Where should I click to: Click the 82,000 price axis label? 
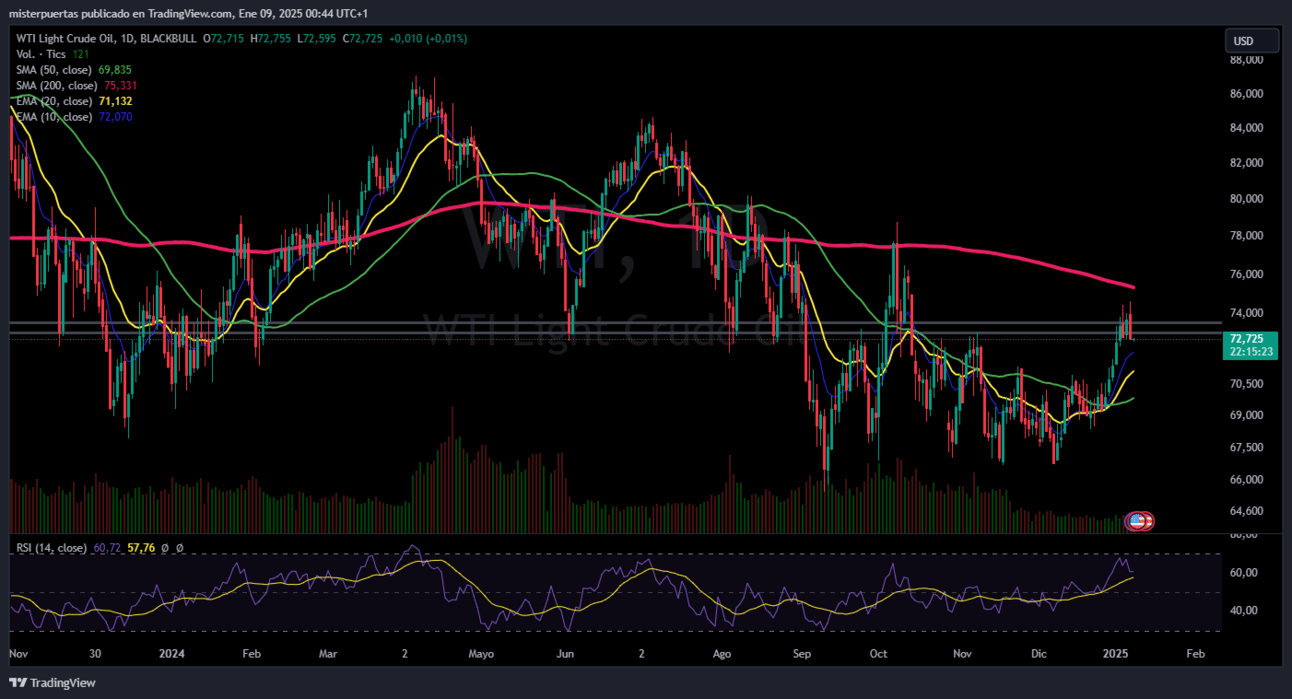click(1247, 163)
